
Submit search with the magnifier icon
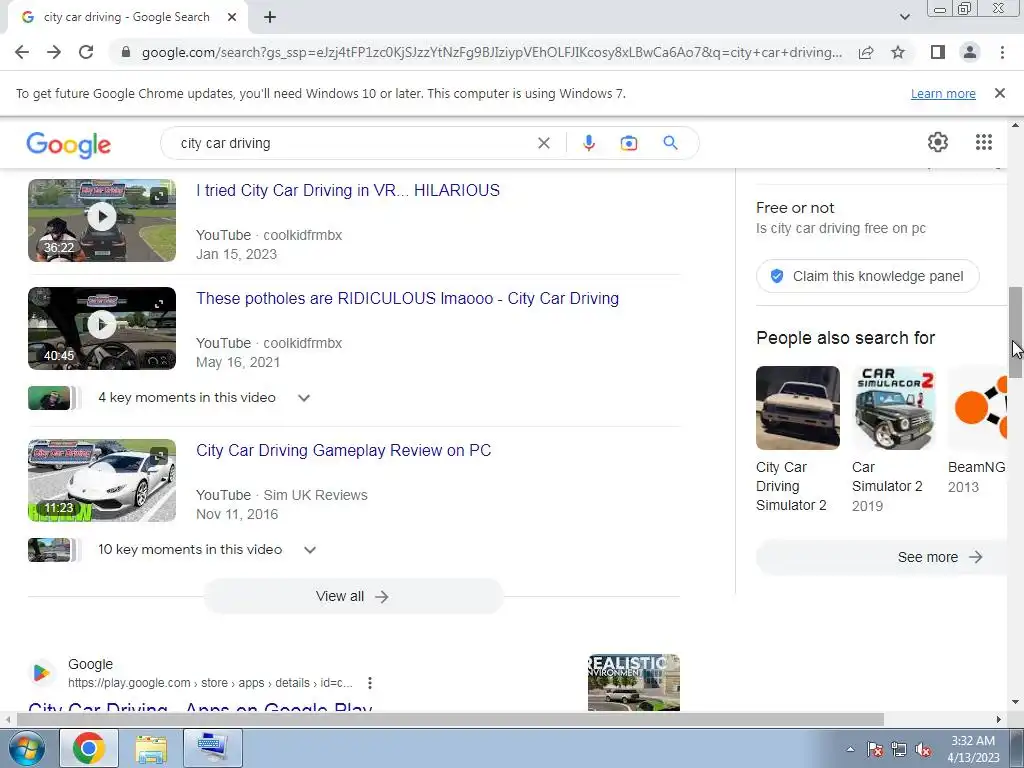click(x=670, y=143)
